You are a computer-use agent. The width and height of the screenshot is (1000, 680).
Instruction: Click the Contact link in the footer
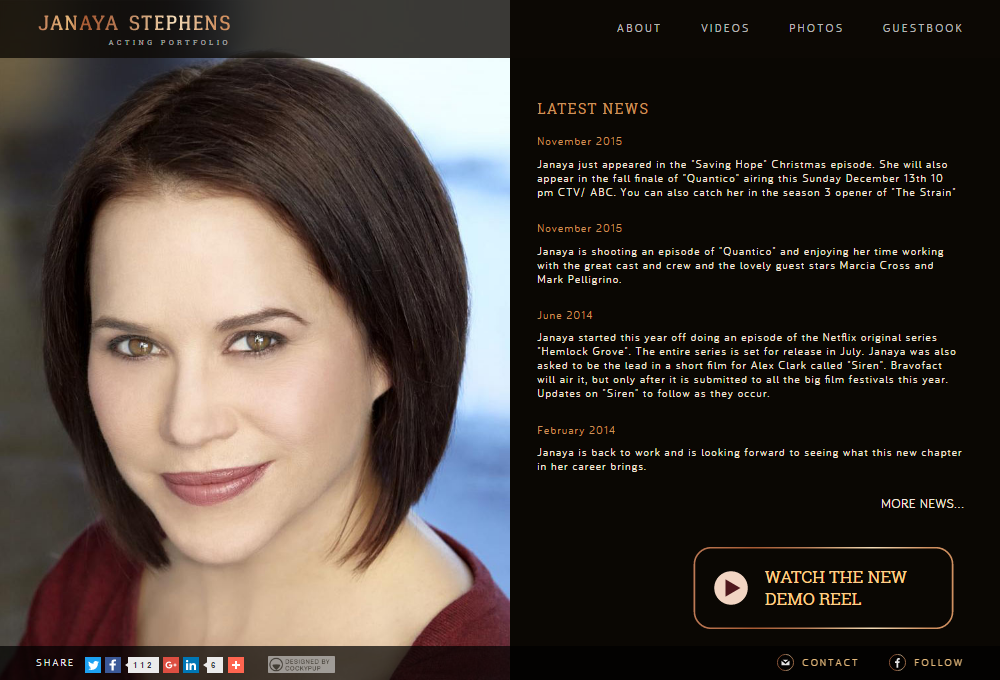click(x=830, y=663)
